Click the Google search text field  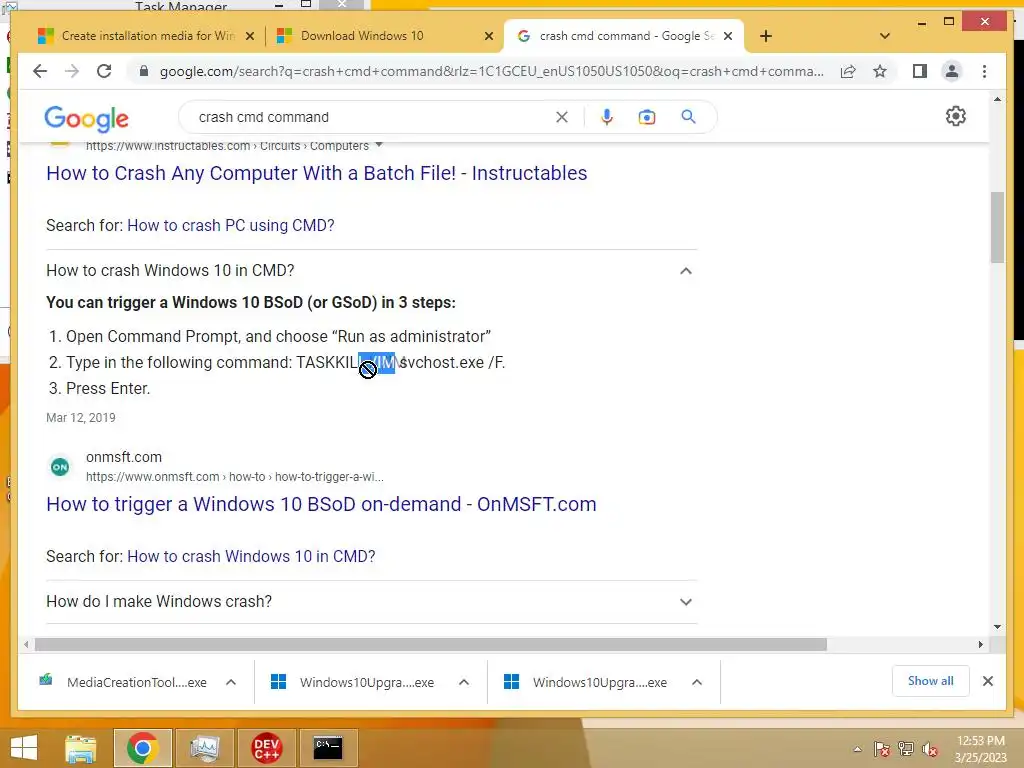point(372,117)
